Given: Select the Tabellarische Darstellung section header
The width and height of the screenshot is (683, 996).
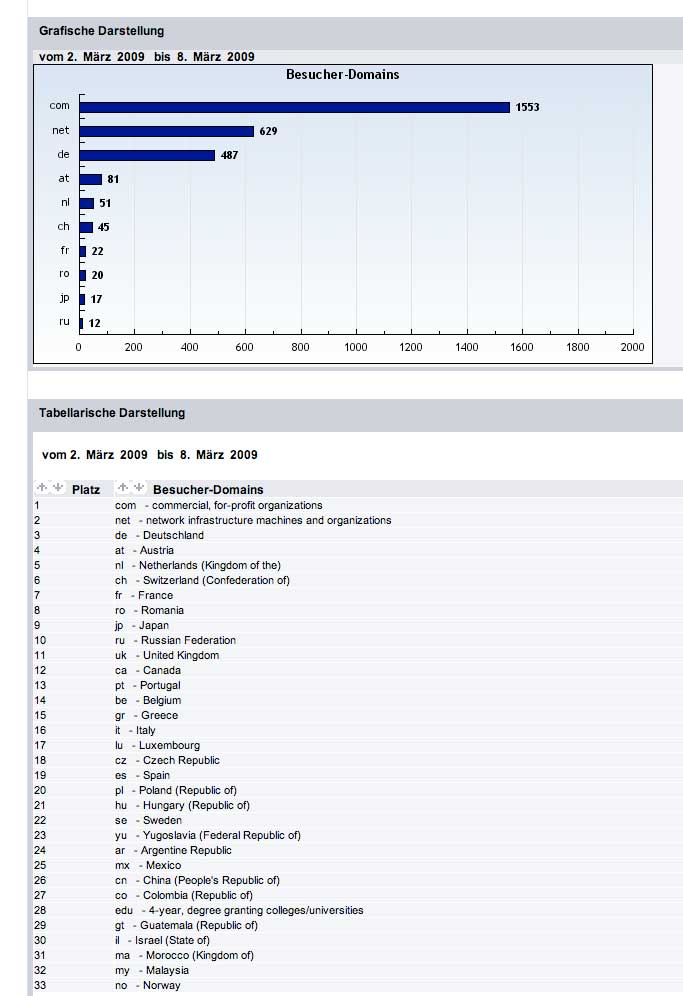Looking at the screenshot, I should [x=112, y=412].
